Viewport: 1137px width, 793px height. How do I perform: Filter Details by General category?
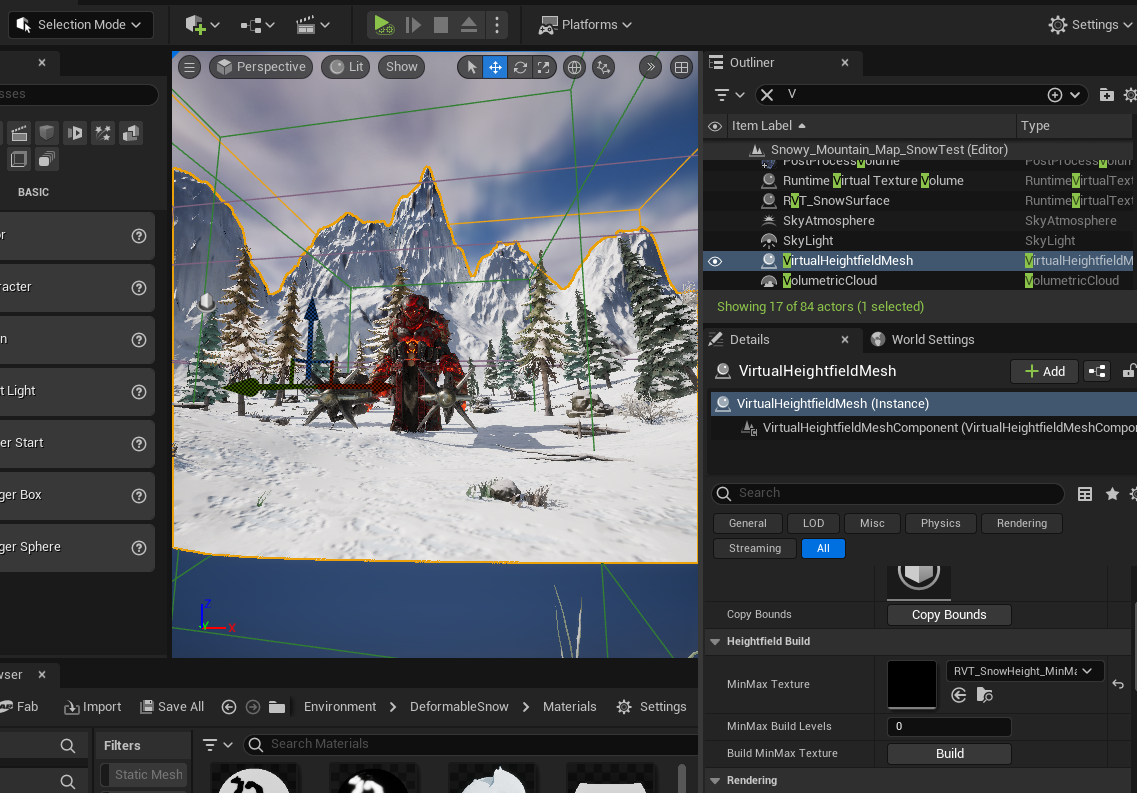point(748,523)
